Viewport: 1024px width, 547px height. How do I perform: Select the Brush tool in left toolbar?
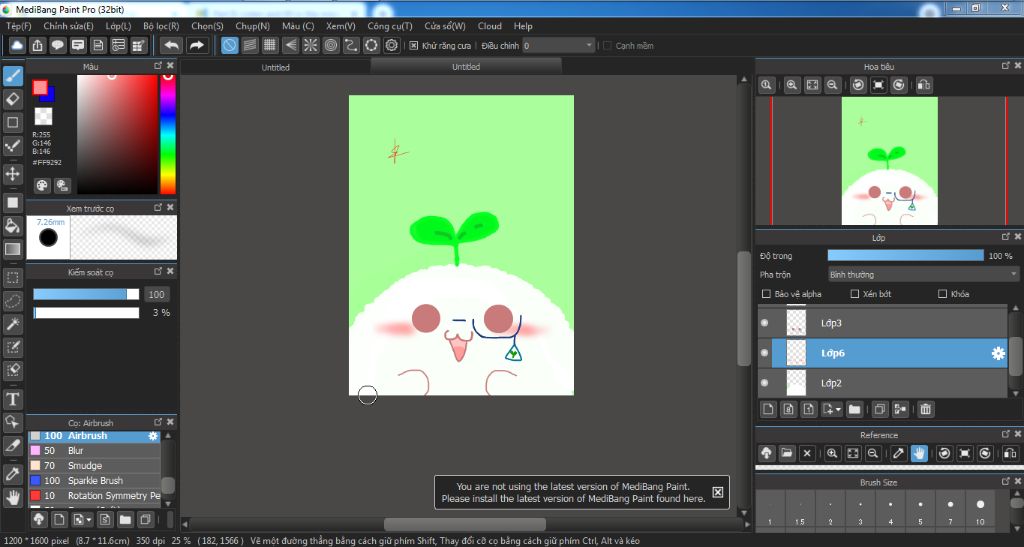point(12,76)
